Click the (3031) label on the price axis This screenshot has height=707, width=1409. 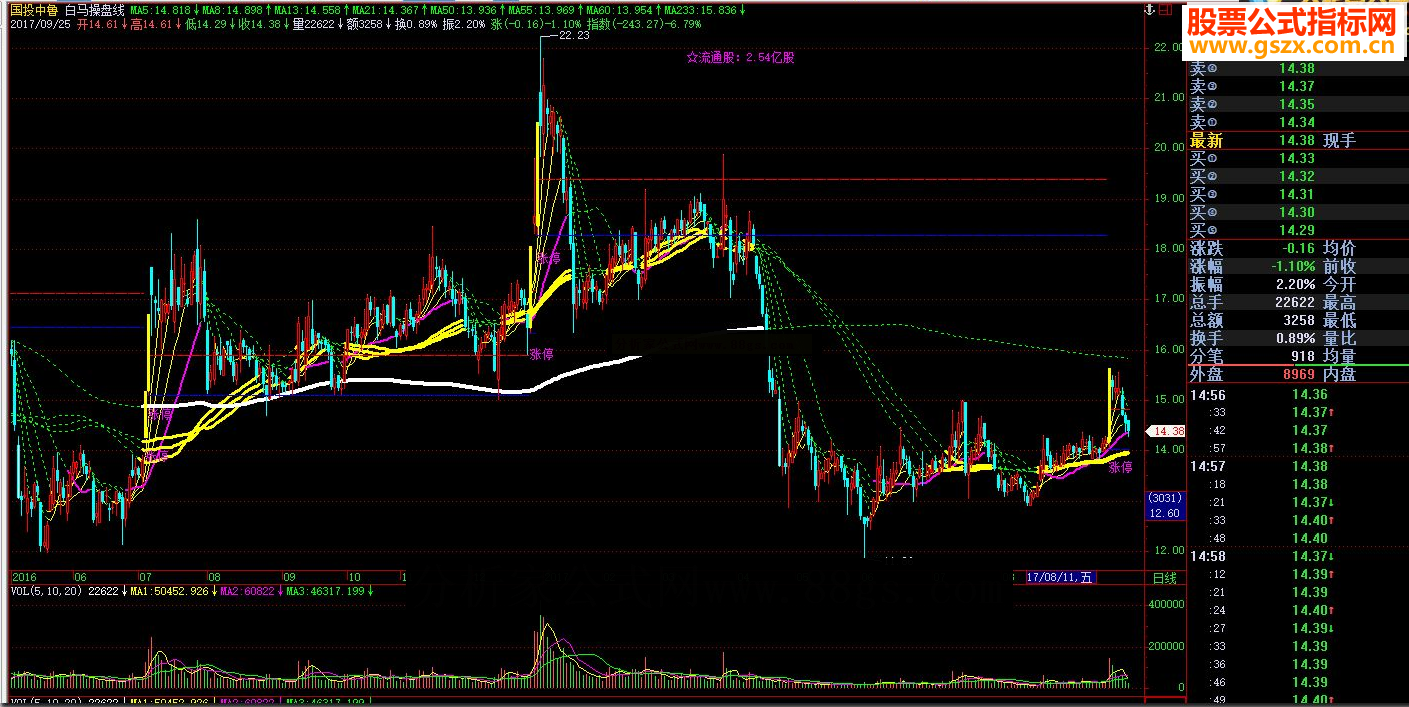pyautogui.click(x=1165, y=498)
